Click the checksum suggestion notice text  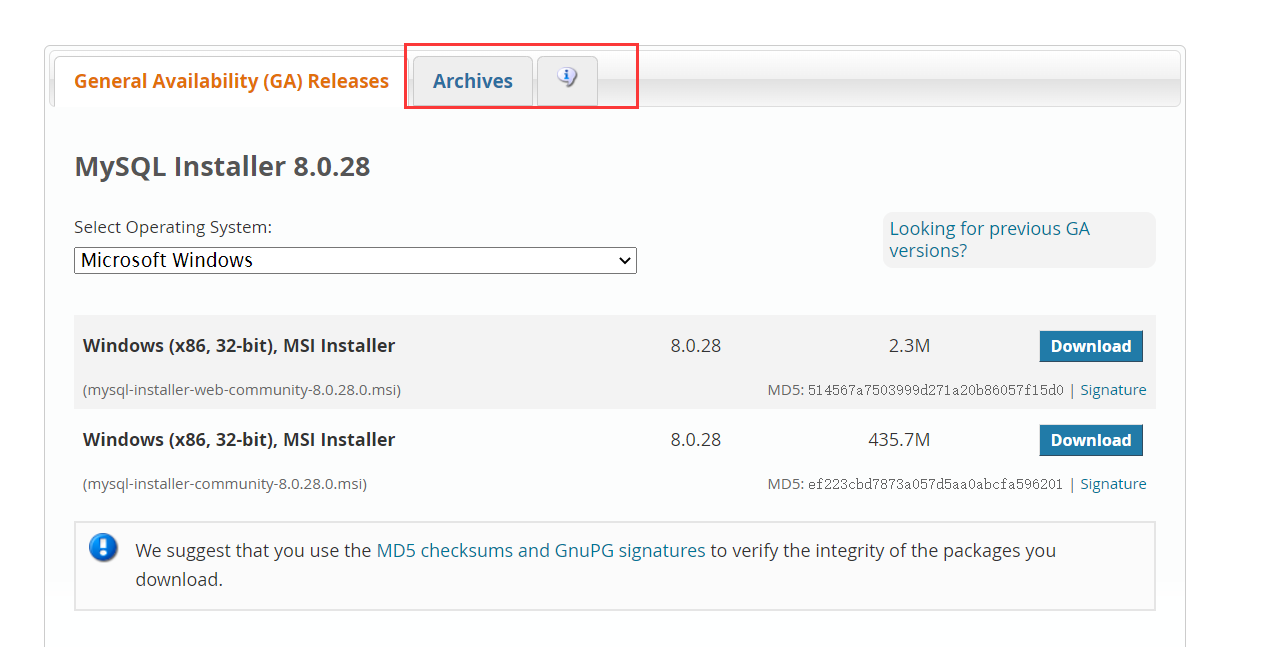tap(594, 565)
